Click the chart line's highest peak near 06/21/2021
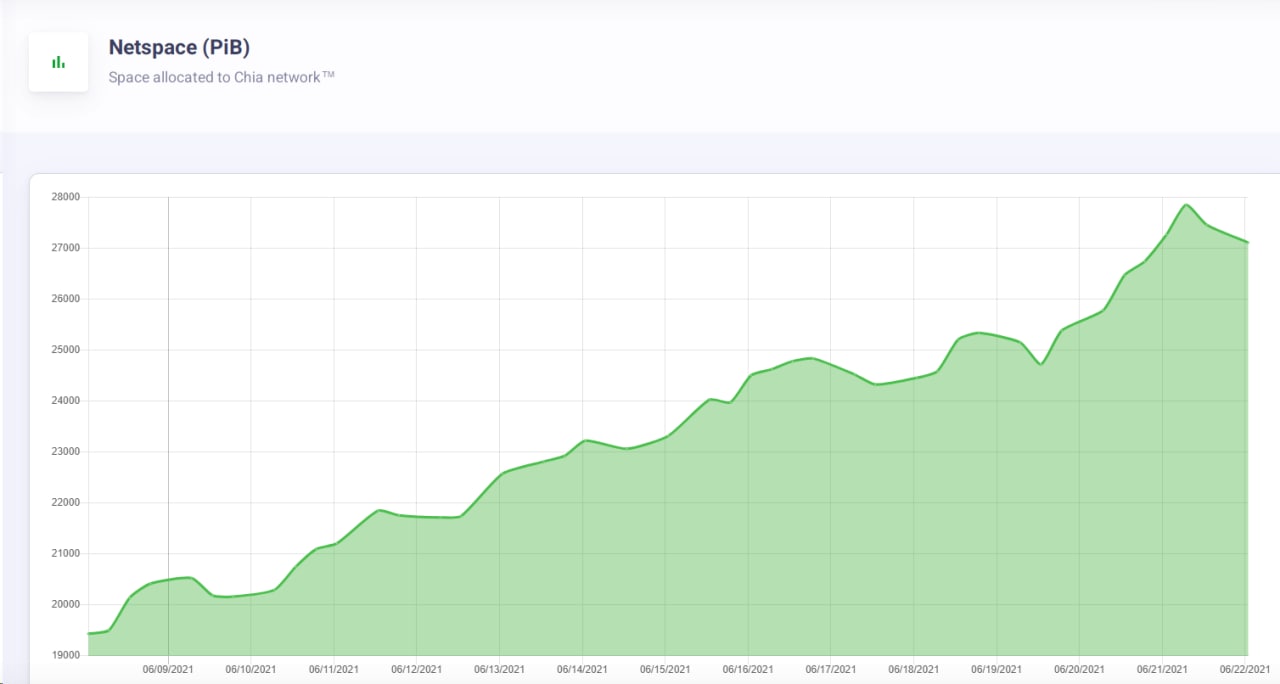The width and height of the screenshot is (1280, 684). pos(1186,205)
